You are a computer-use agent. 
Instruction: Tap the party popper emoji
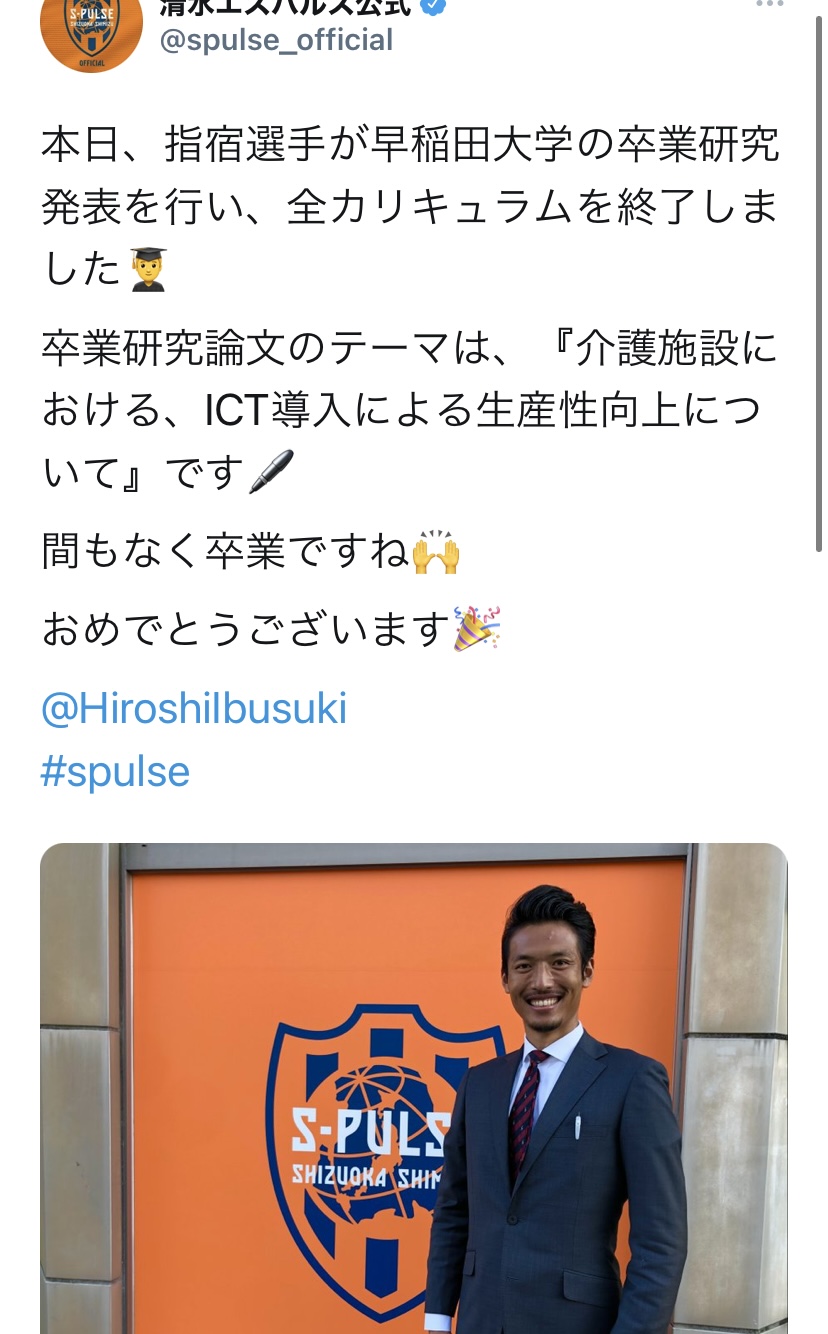(477, 629)
